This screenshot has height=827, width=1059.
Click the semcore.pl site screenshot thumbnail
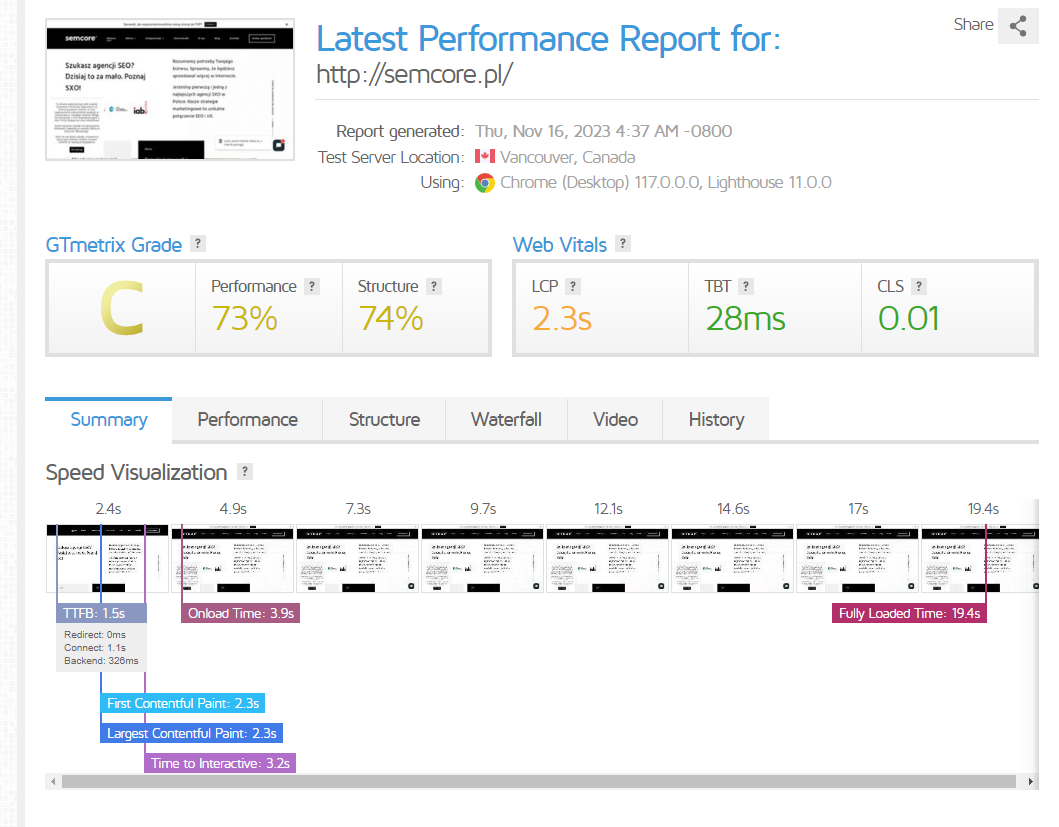pos(170,89)
